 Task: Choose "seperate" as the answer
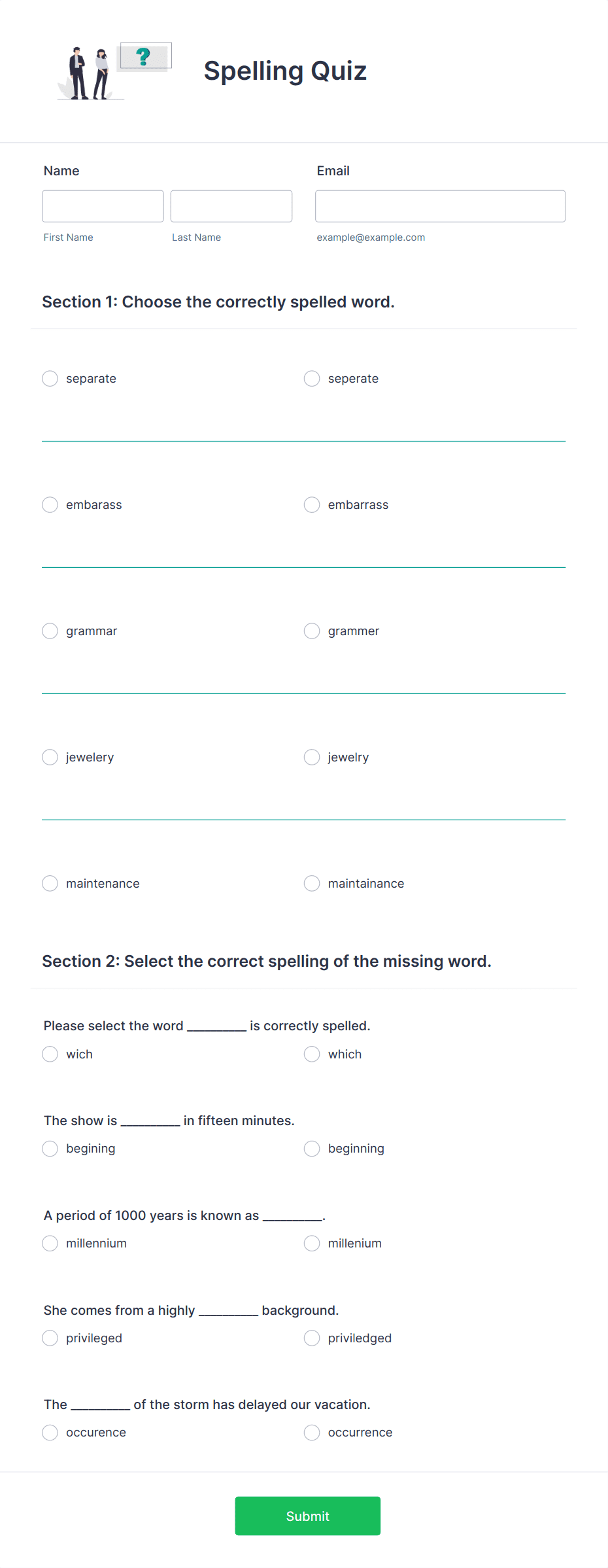click(312, 378)
